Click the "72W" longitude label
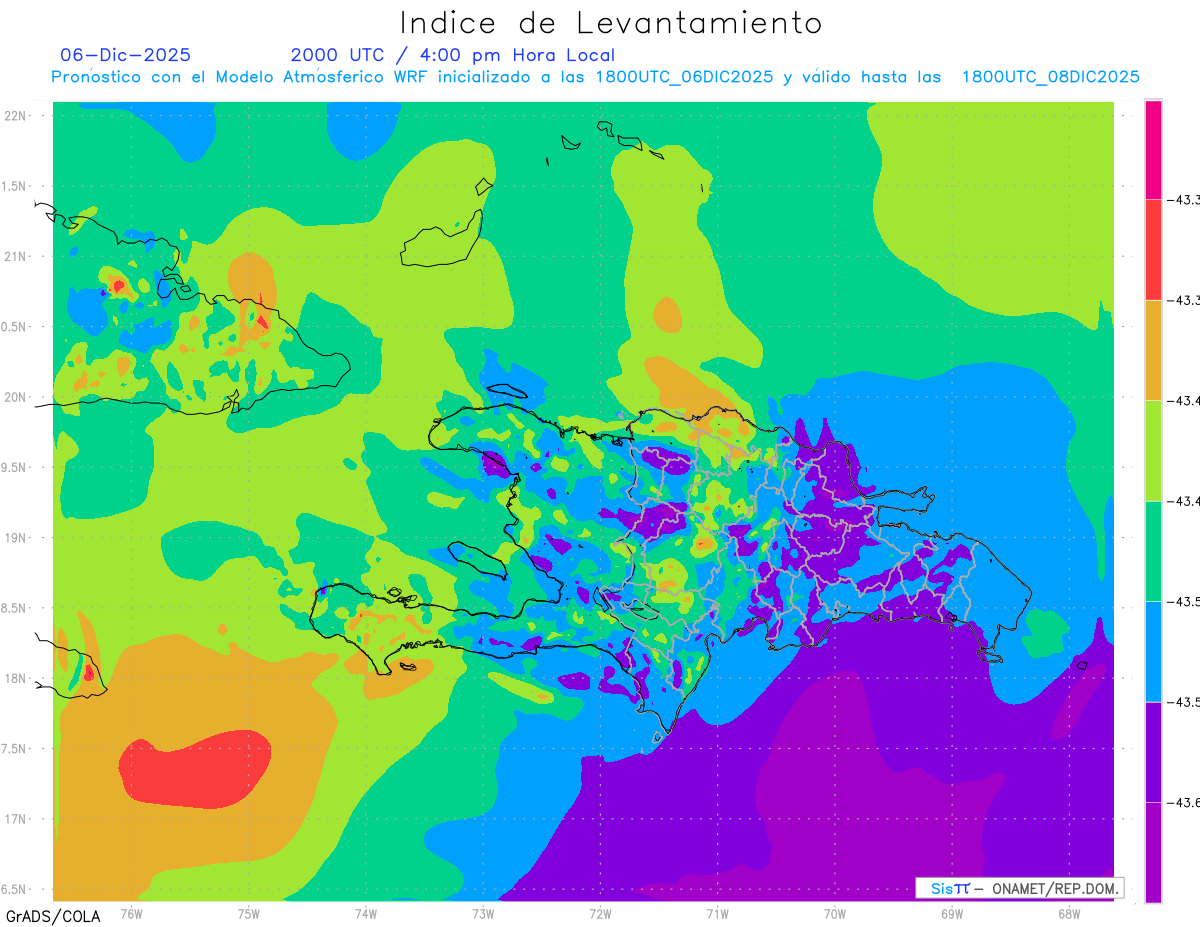 pos(600,913)
